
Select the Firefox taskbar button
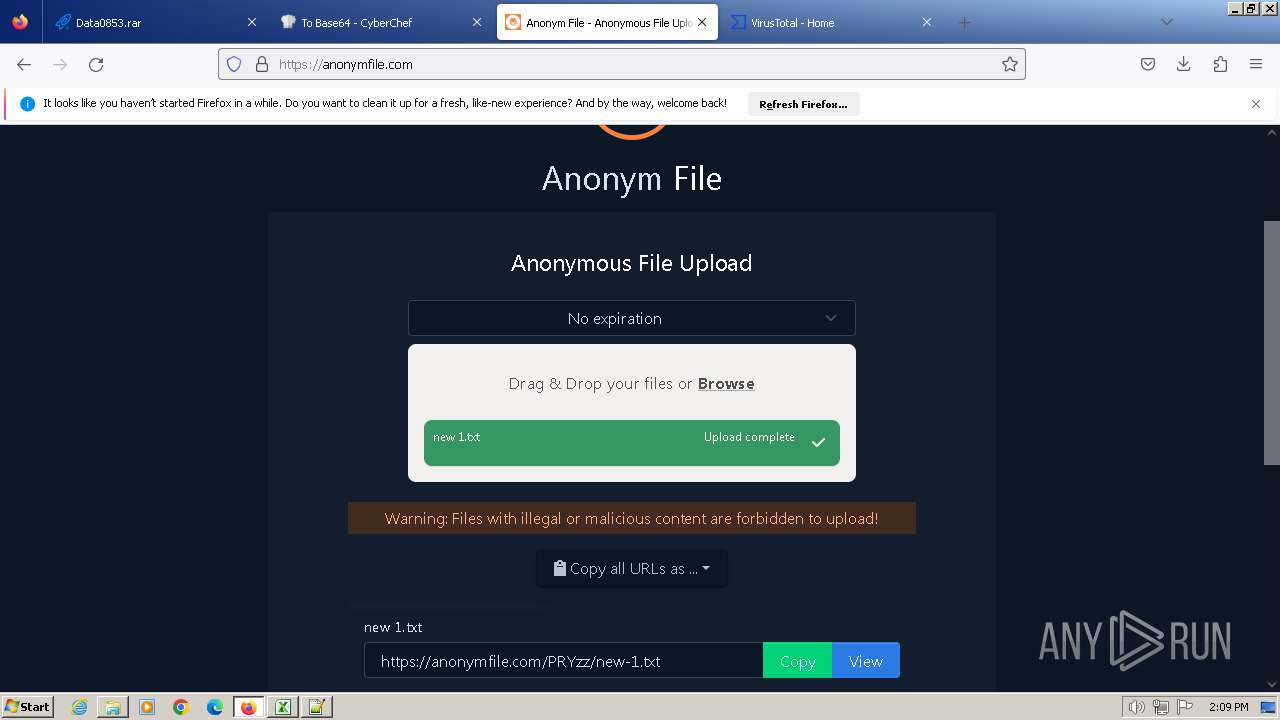[249, 707]
